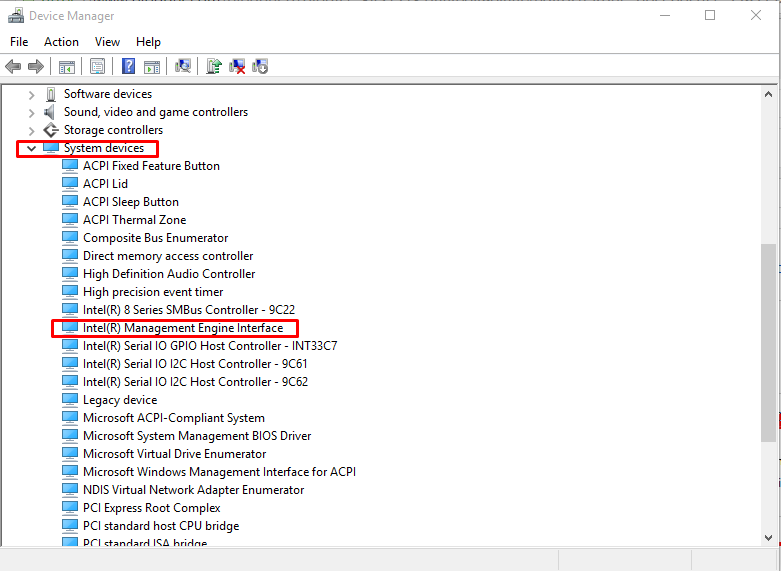Click the Uninstall device icon with red X
Screen dimensions: 781x571
[x=237, y=66]
